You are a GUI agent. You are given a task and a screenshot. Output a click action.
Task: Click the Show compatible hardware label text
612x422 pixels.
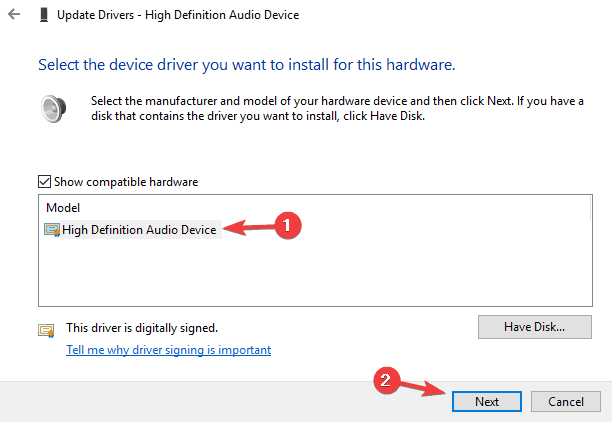point(126,182)
